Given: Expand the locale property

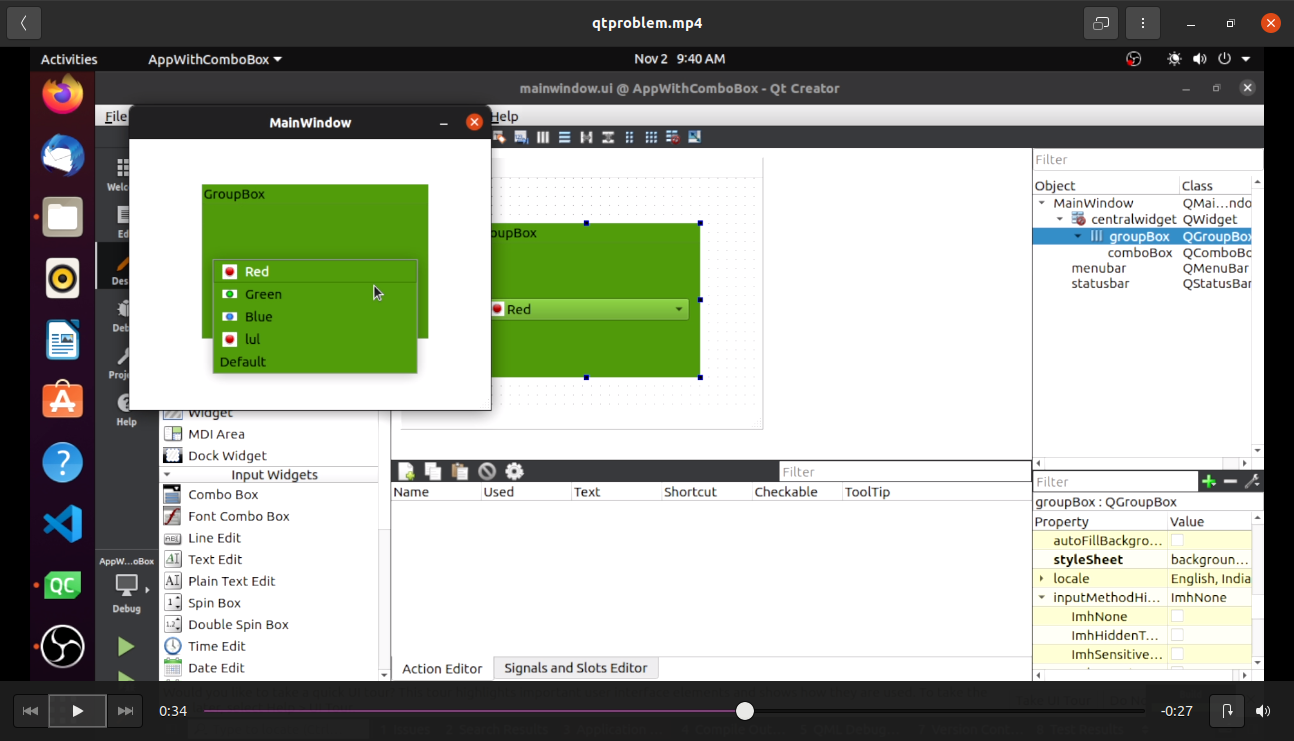Looking at the screenshot, I should (1042, 579).
